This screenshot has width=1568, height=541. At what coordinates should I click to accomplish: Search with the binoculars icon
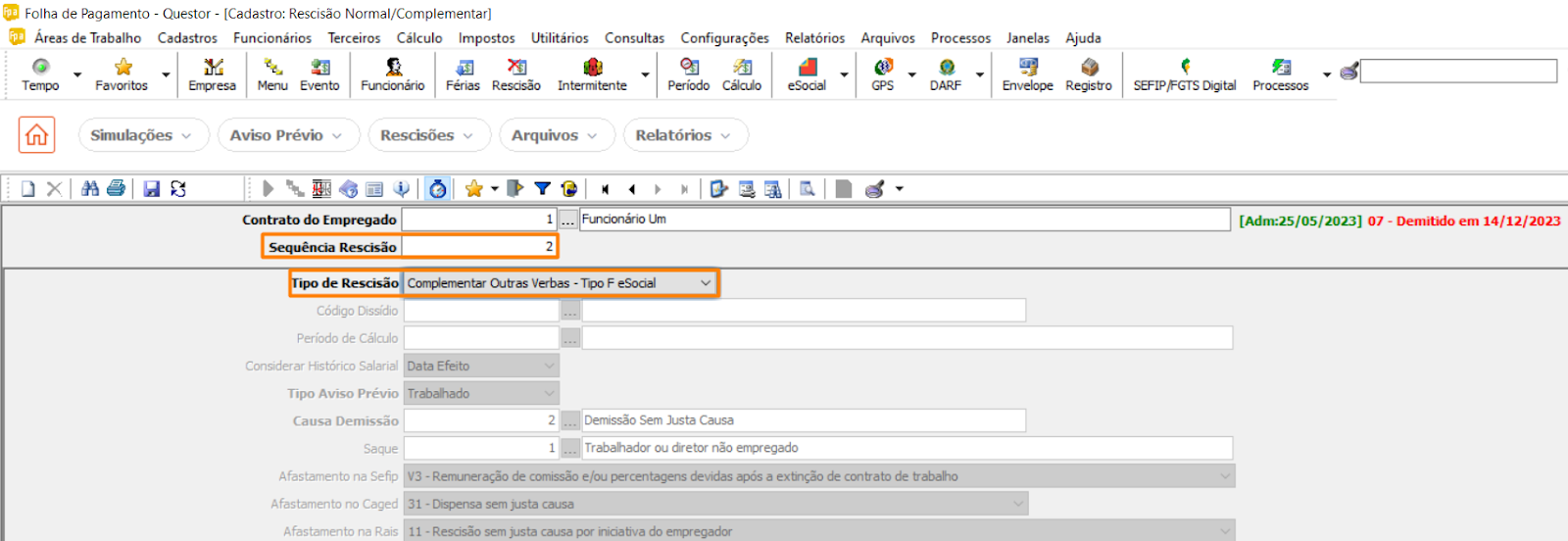click(90, 189)
